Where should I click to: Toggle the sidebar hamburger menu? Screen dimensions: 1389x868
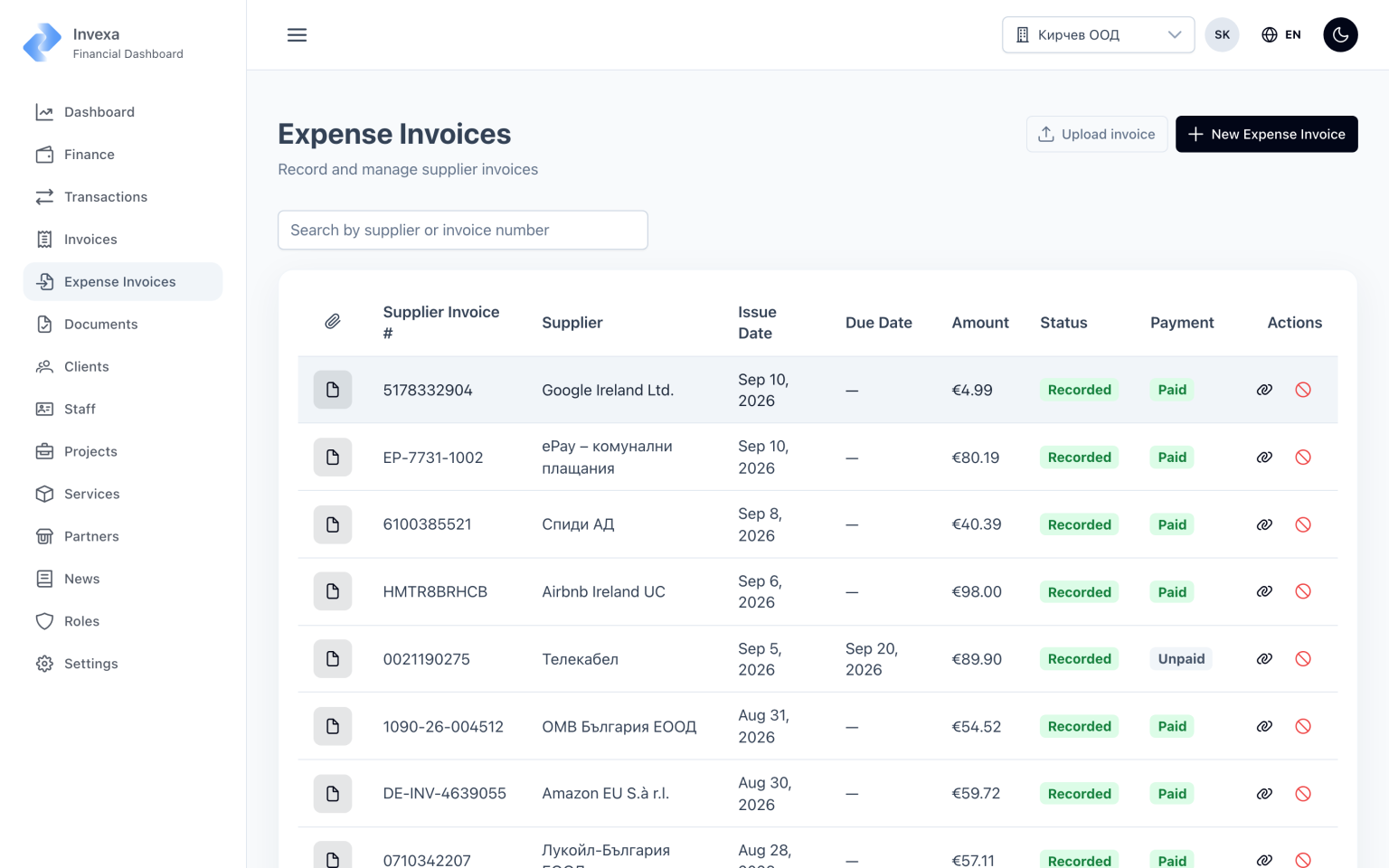[297, 35]
